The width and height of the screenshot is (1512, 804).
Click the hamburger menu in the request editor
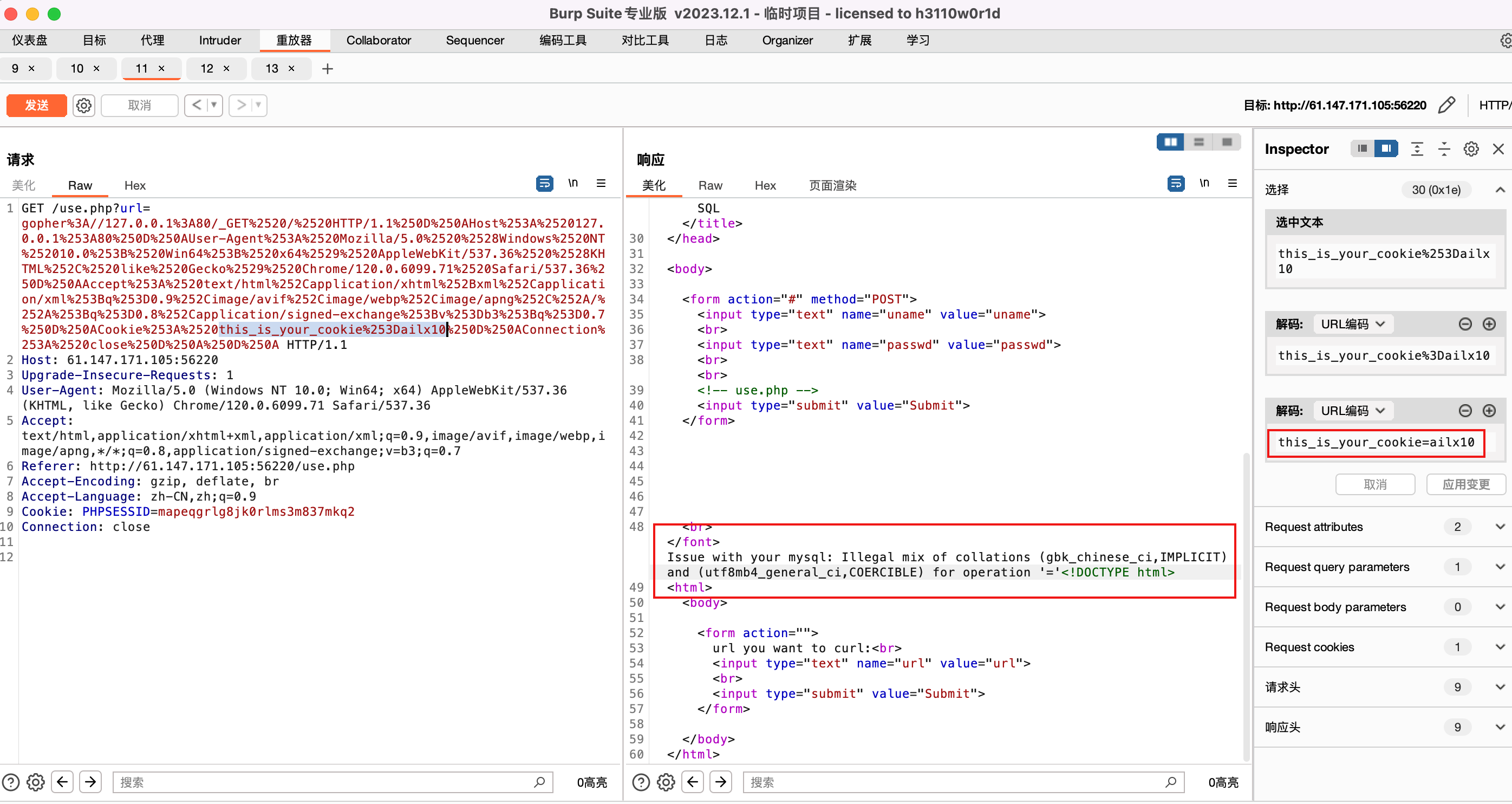[x=601, y=183]
